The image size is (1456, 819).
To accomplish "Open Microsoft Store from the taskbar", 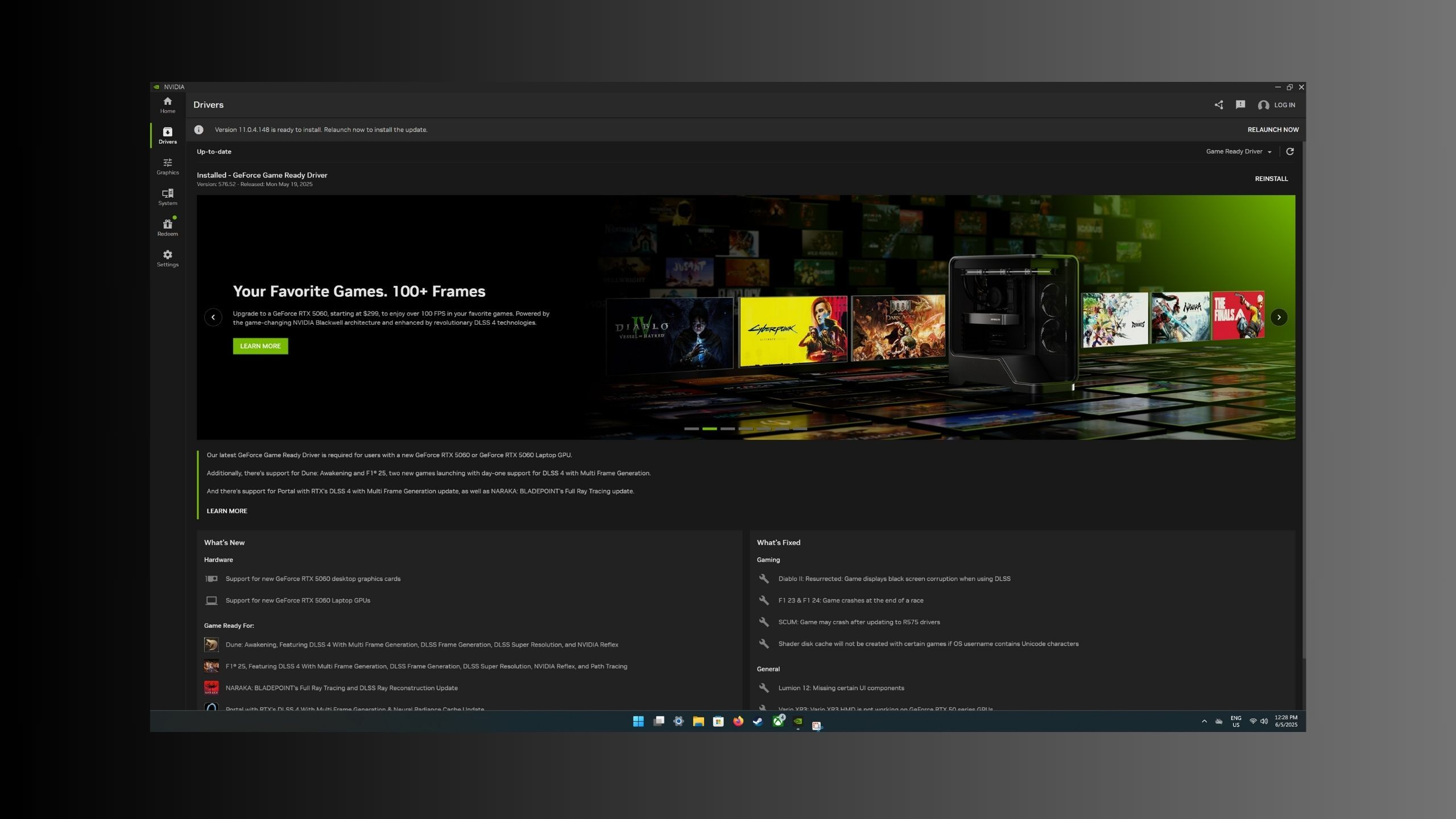I will coord(718,721).
